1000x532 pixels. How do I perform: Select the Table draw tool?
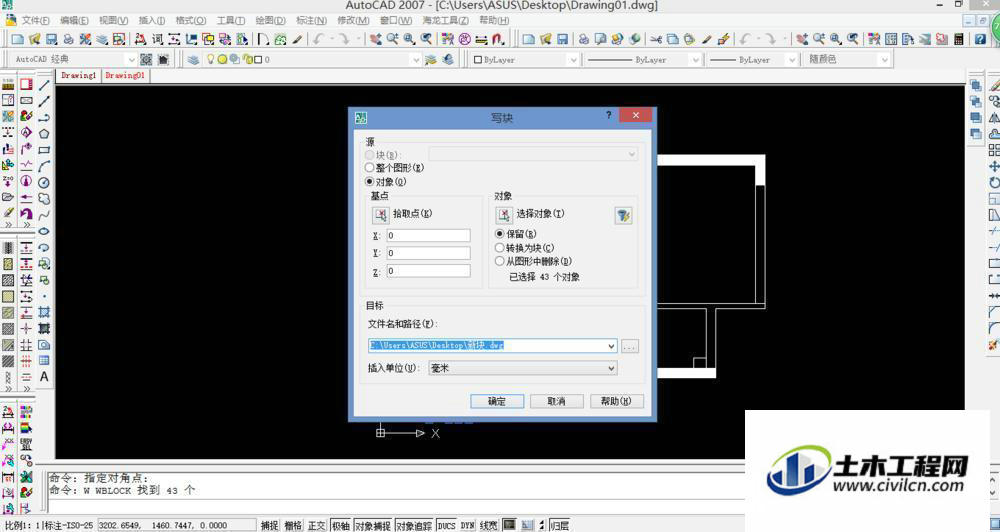(x=44, y=361)
